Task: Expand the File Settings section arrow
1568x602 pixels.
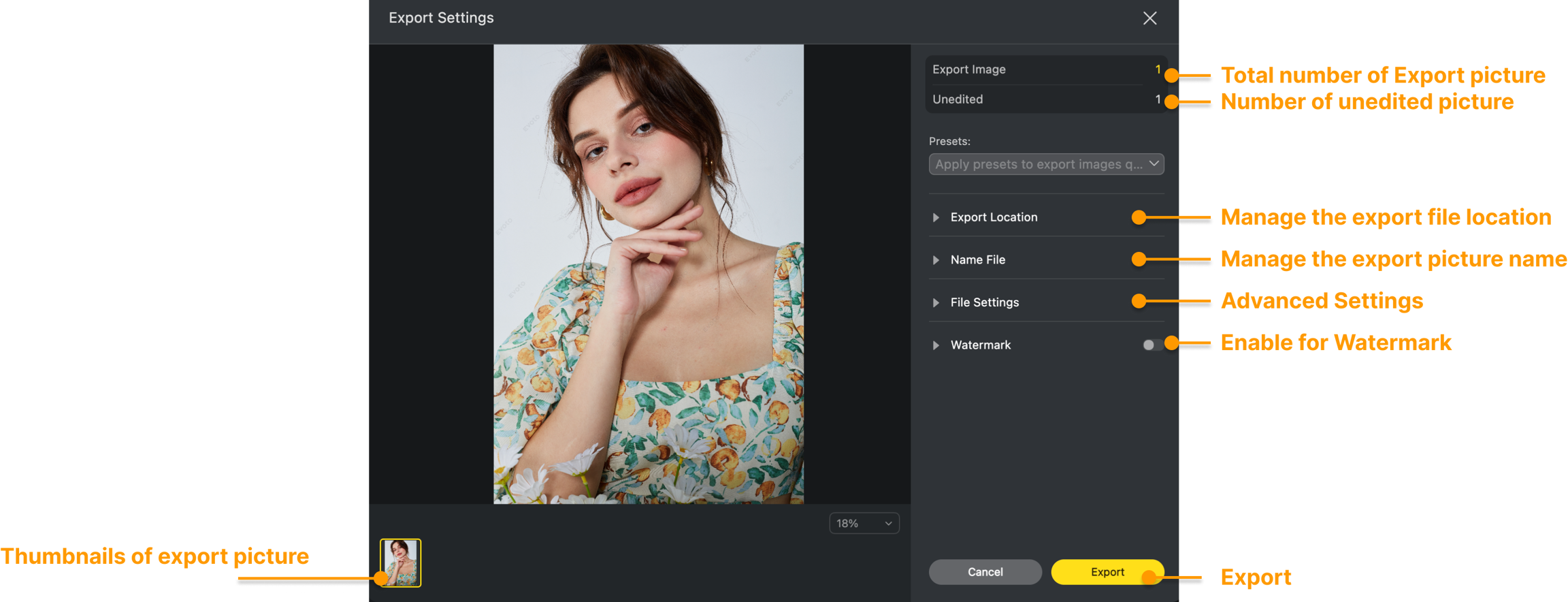Action: (936, 303)
